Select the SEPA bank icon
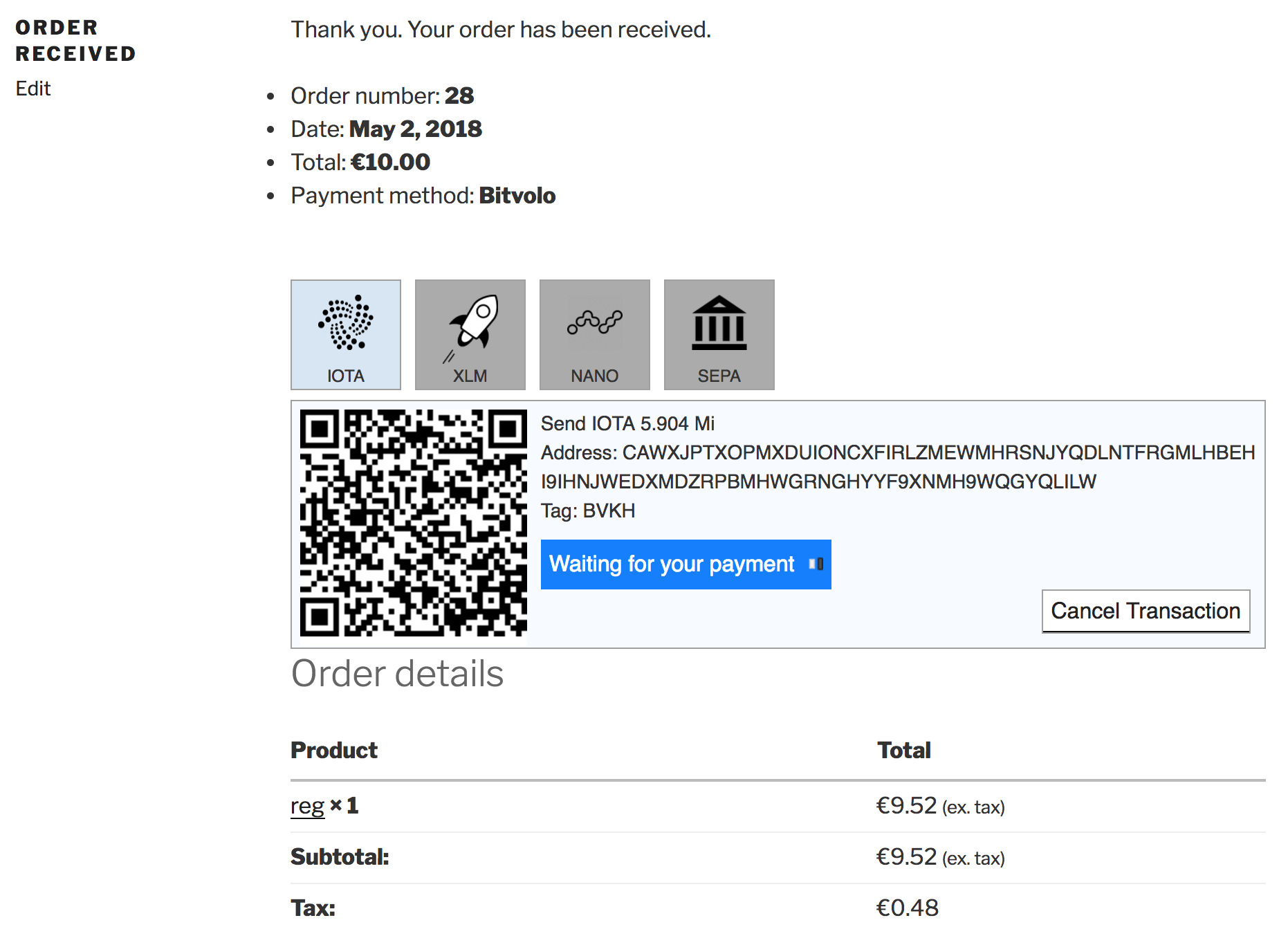Image resolution: width=1288 pixels, height=927 pixels. coord(719,322)
